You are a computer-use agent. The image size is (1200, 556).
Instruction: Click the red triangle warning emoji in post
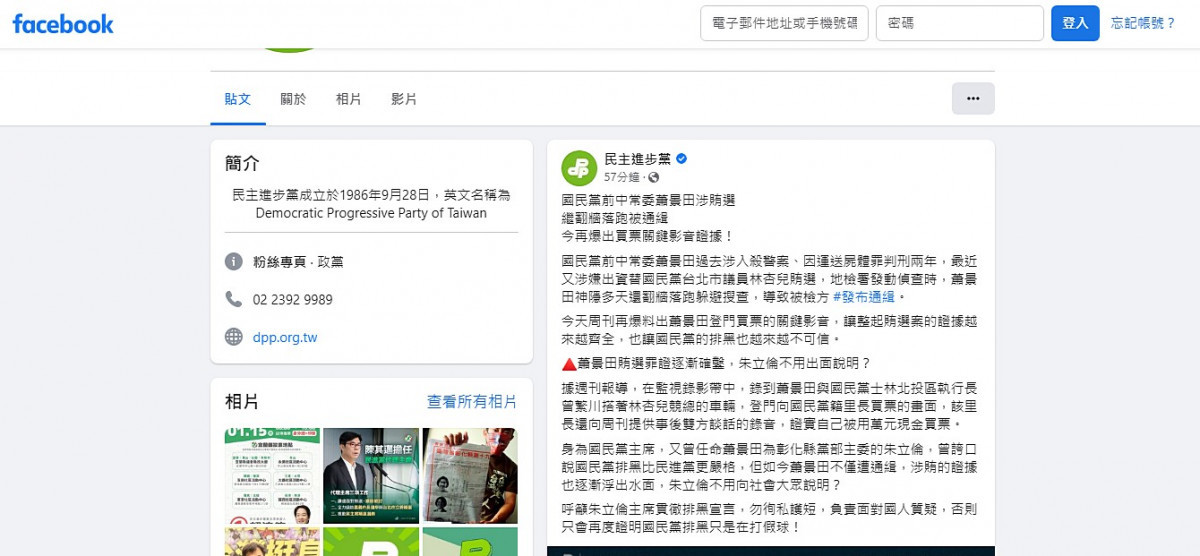coord(569,364)
